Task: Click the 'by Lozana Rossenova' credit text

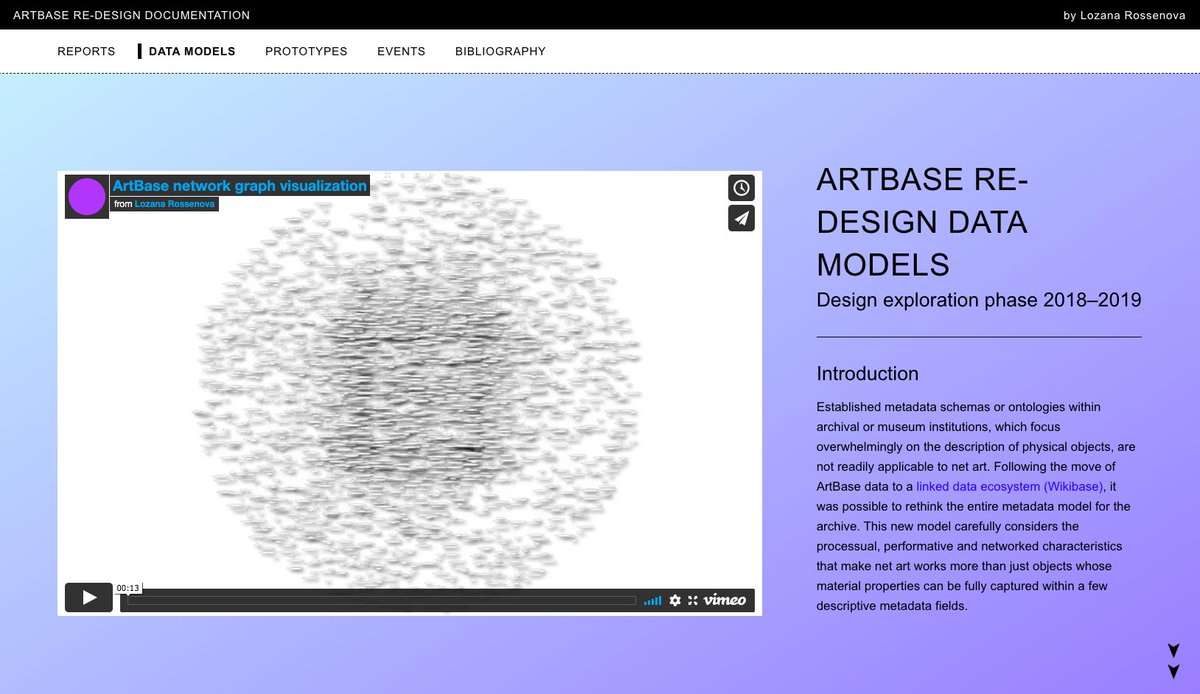Action: (1125, 15)
